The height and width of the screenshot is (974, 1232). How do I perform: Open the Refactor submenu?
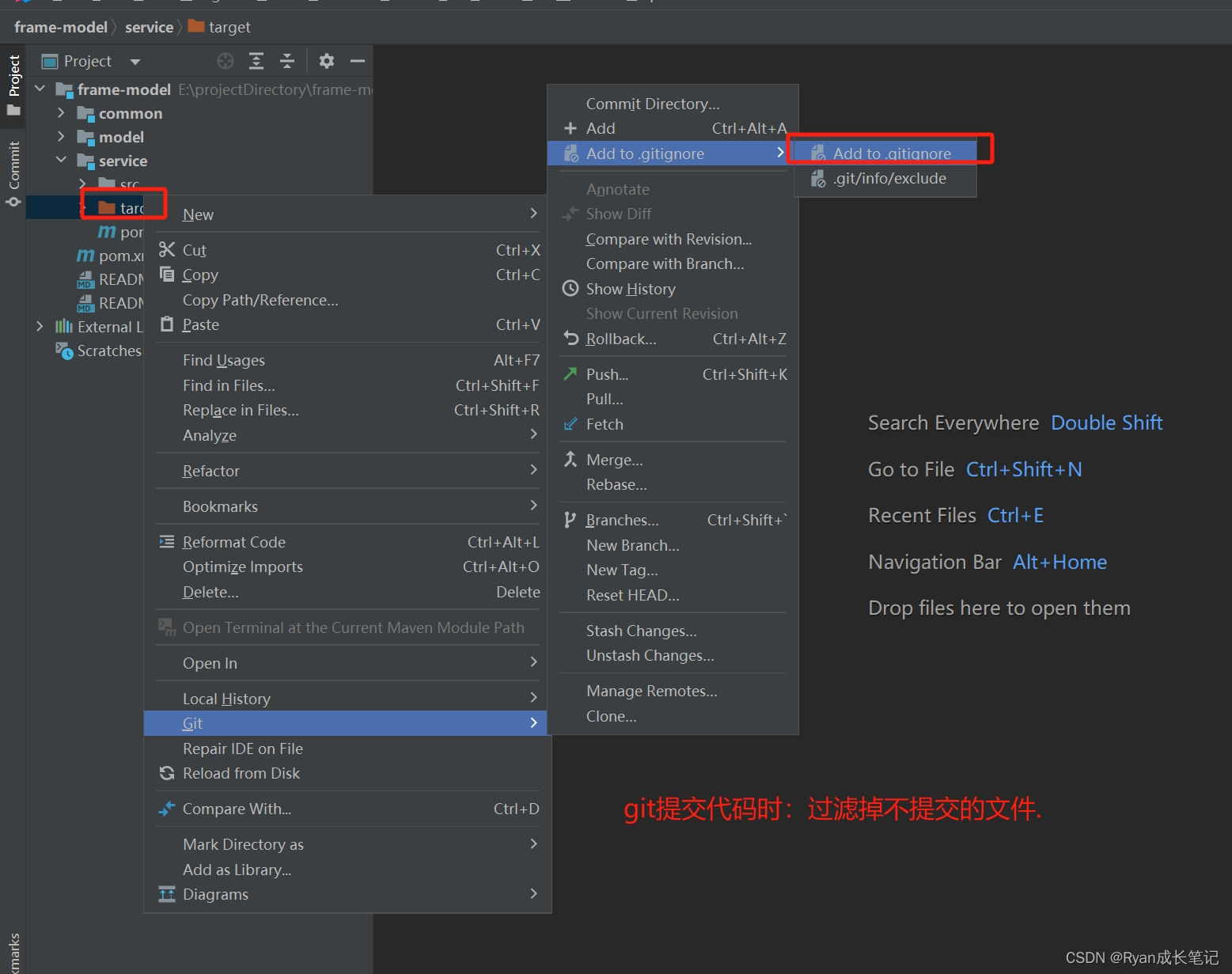[347, 471]
